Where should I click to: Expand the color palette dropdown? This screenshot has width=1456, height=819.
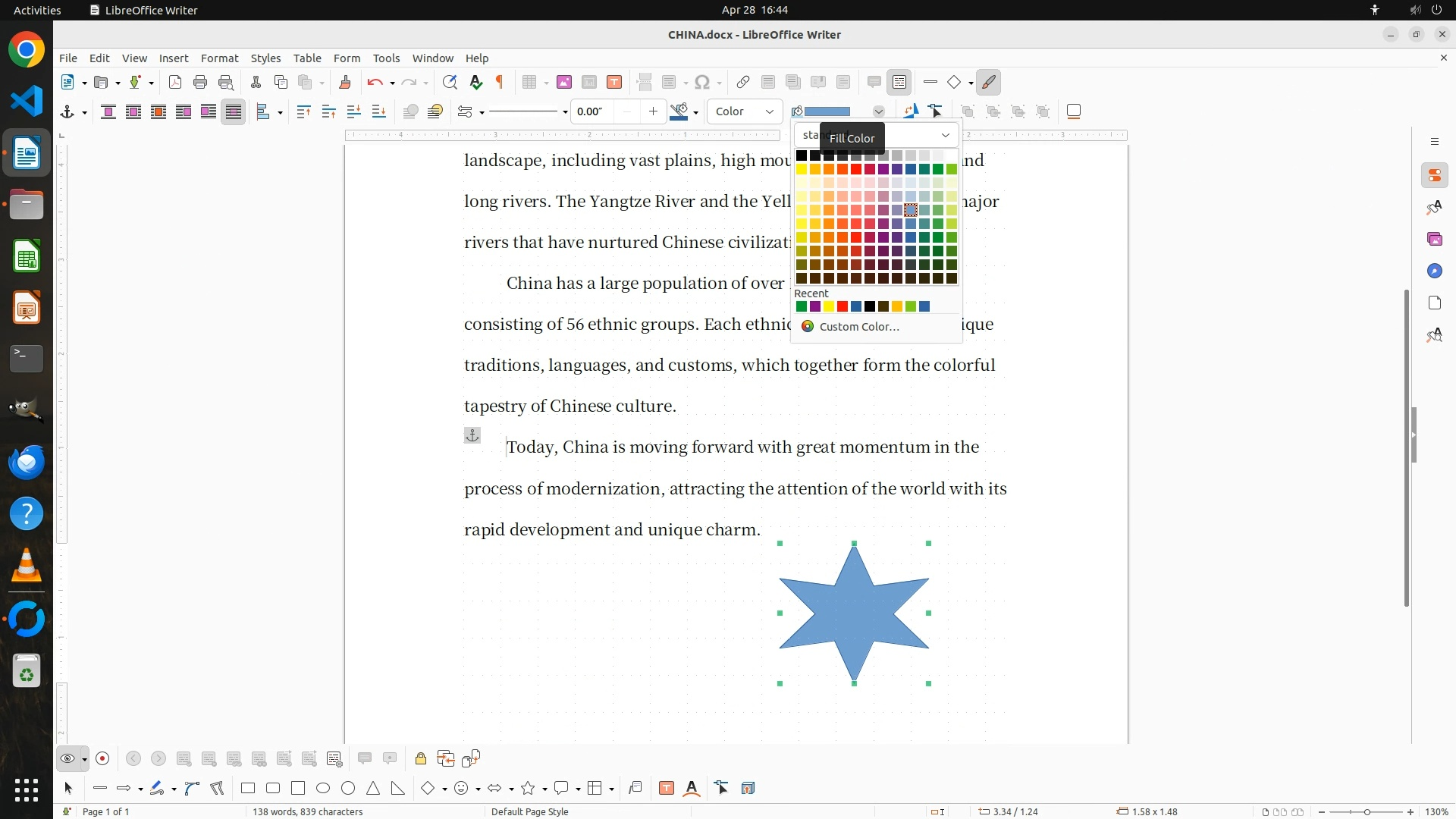(945, 135)
